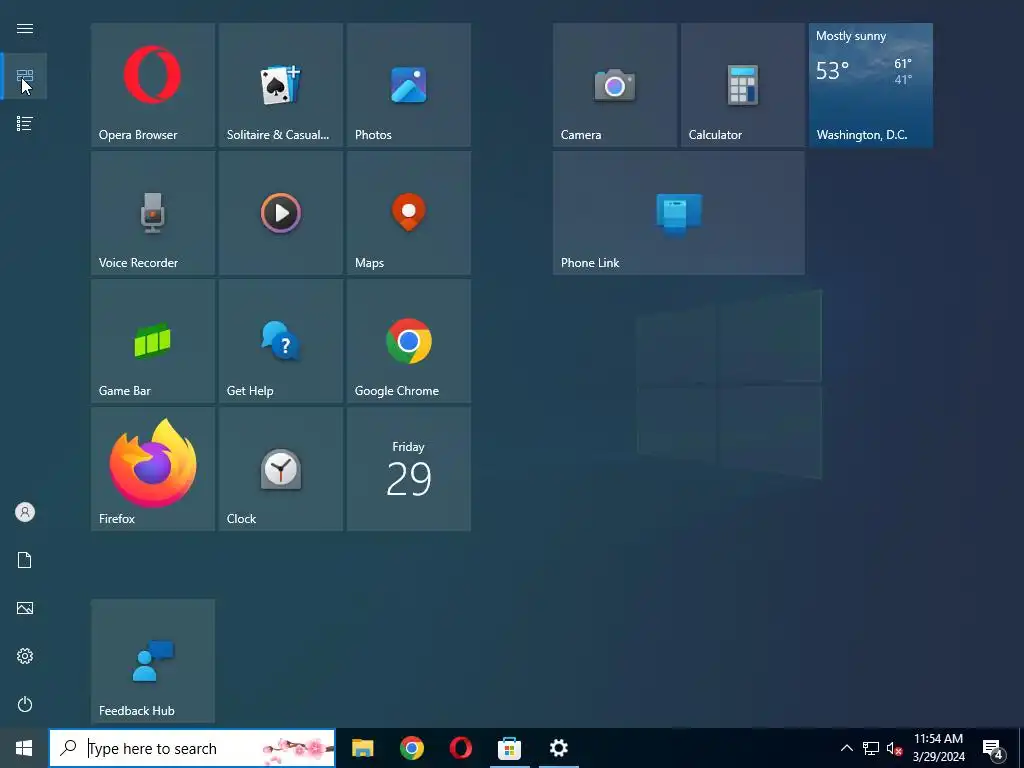Open Chrome from the taskbar
1024x768 pixels.
(x=411, y=748)
